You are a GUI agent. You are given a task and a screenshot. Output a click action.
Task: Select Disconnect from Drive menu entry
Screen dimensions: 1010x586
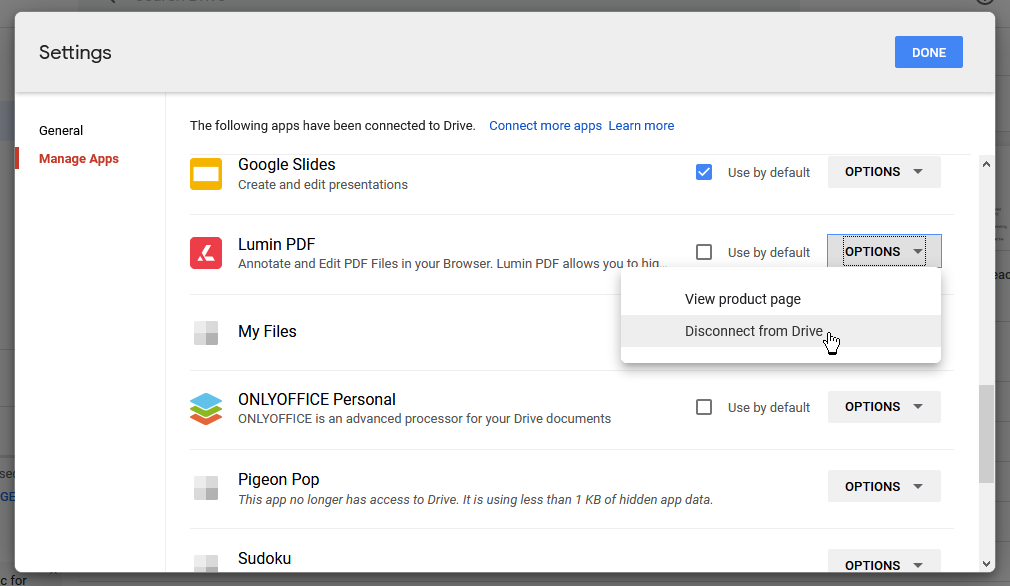click(x=781, y=331)
